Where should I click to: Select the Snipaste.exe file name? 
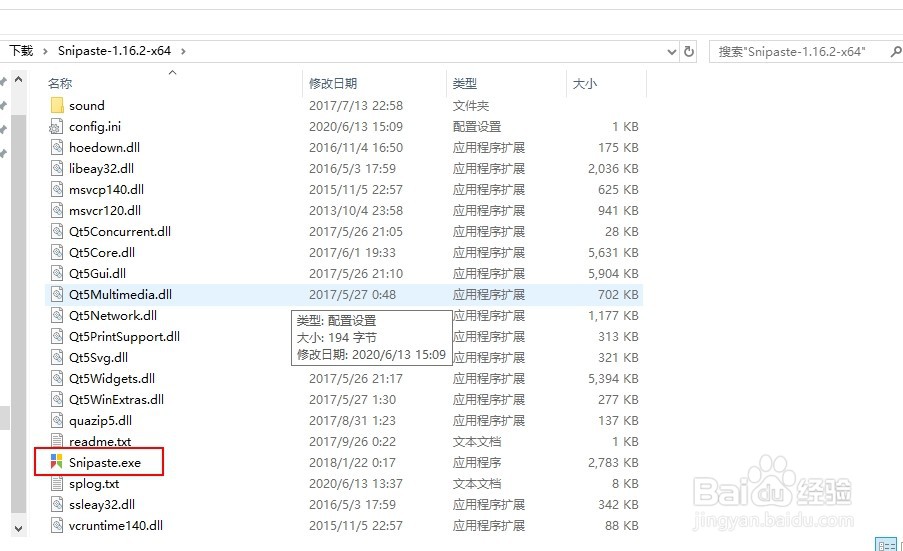pyautogui.click(x=105, y=462)
